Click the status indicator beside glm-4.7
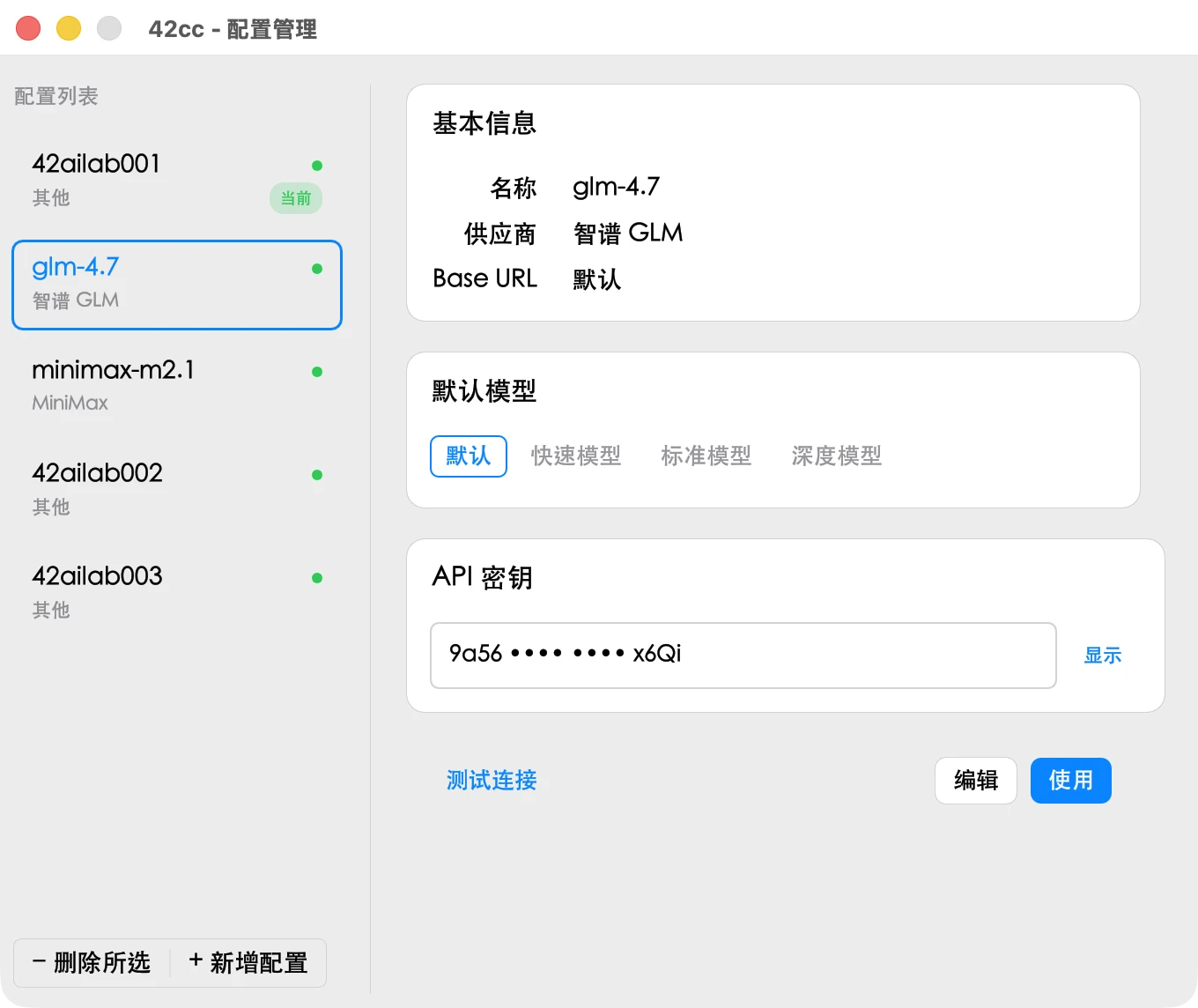This screenshot has width=1198, height=1008. 317,269
